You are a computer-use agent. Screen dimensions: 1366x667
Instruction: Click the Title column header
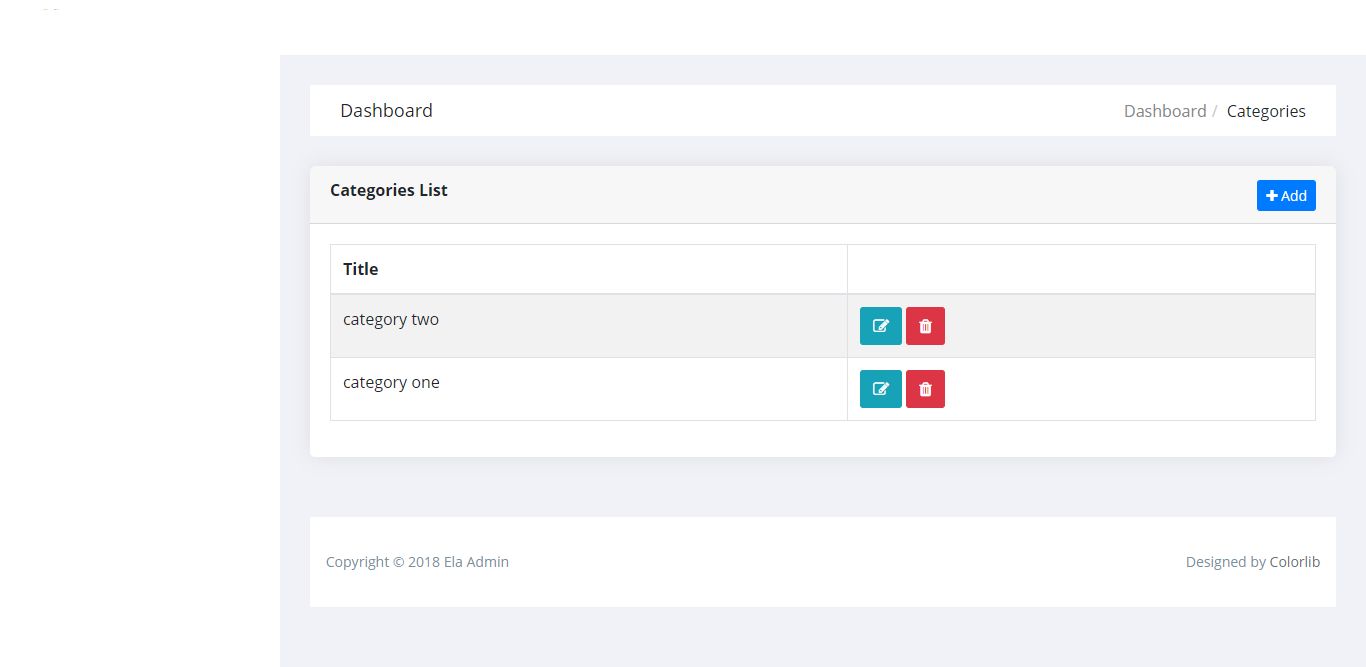coord(361,269)
